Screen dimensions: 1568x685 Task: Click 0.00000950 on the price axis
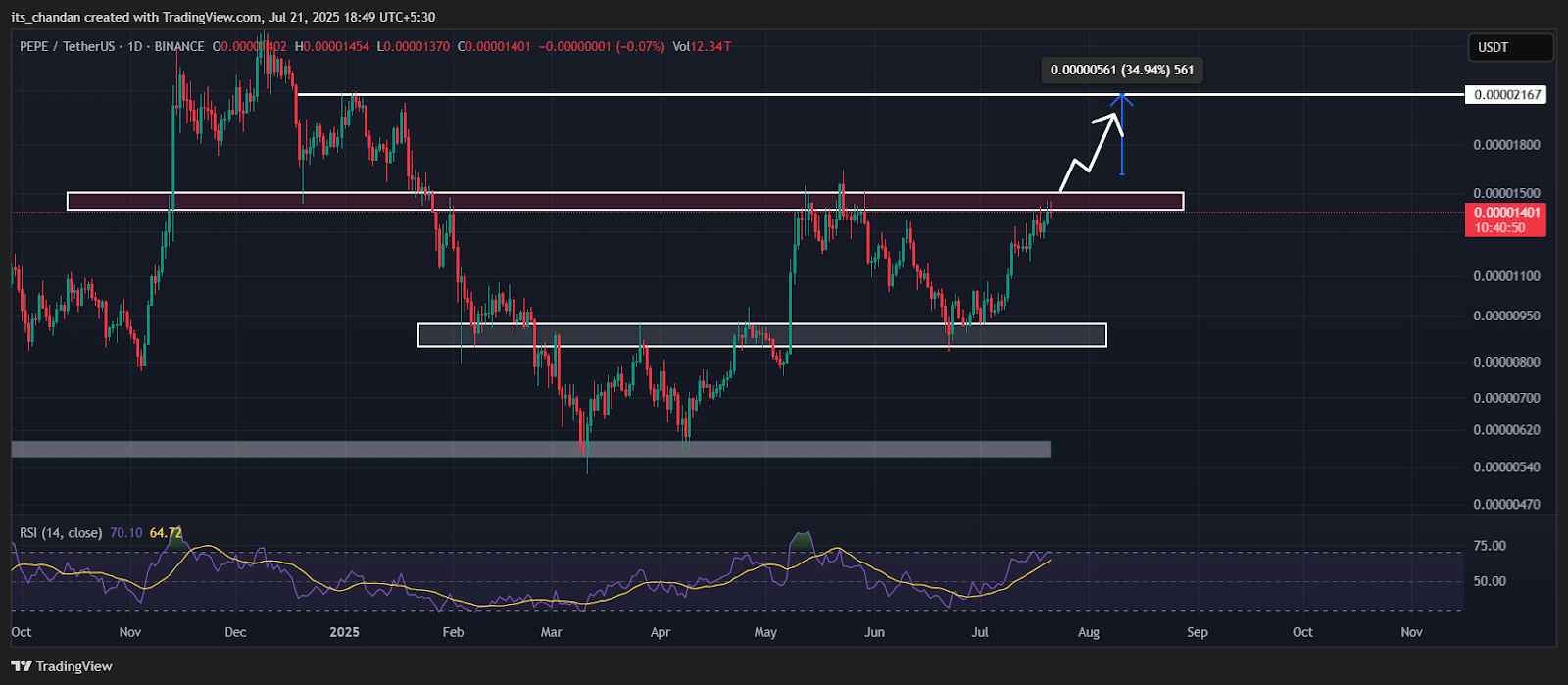[1506, 316]
